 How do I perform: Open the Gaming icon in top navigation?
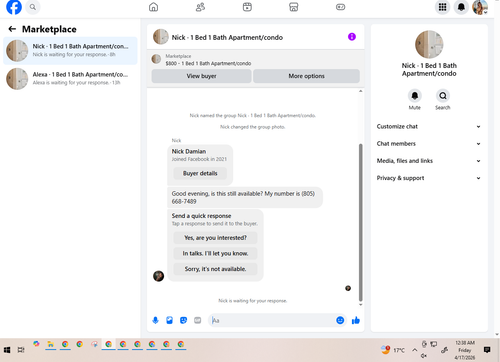[x=340, y=7]
